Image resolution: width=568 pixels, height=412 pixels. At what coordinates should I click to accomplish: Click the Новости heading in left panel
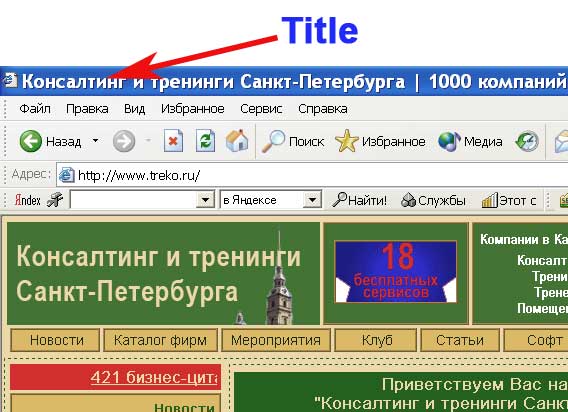(185, 407)
